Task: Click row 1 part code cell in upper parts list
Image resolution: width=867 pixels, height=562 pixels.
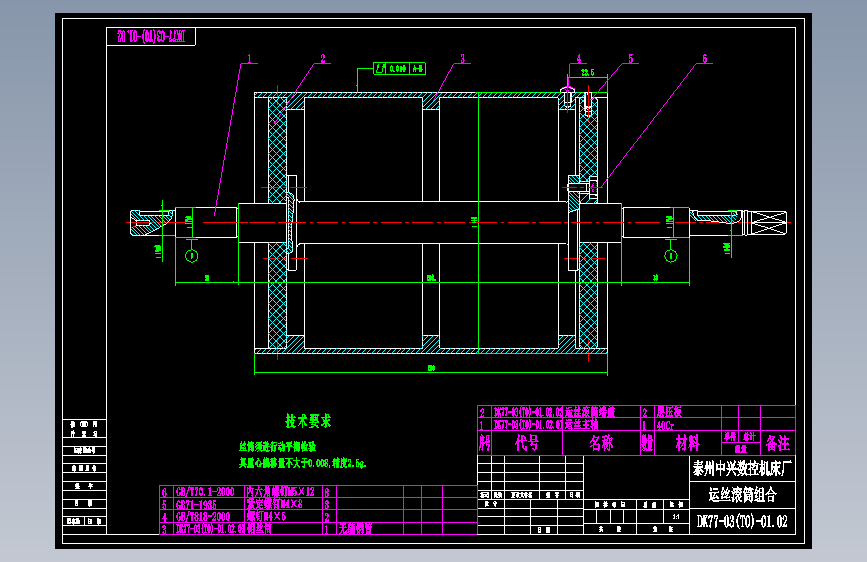Action: pyautogui.click(x=527, y=425)
